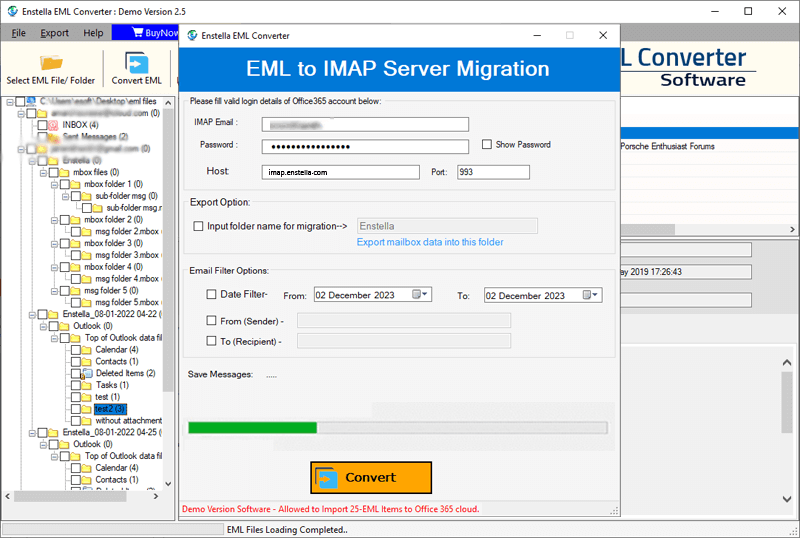
Task: Check the INBOX (4) tree checkbox
Action: tap(42, 125)
